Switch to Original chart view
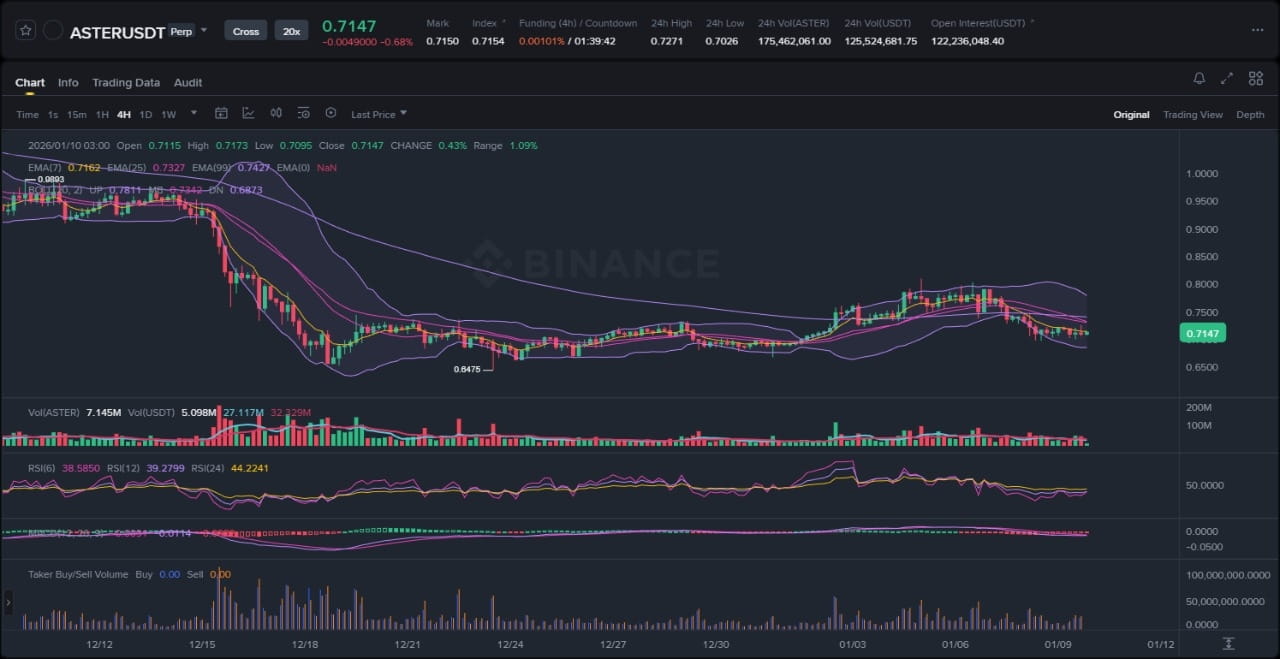 (x=1131, y=114)
